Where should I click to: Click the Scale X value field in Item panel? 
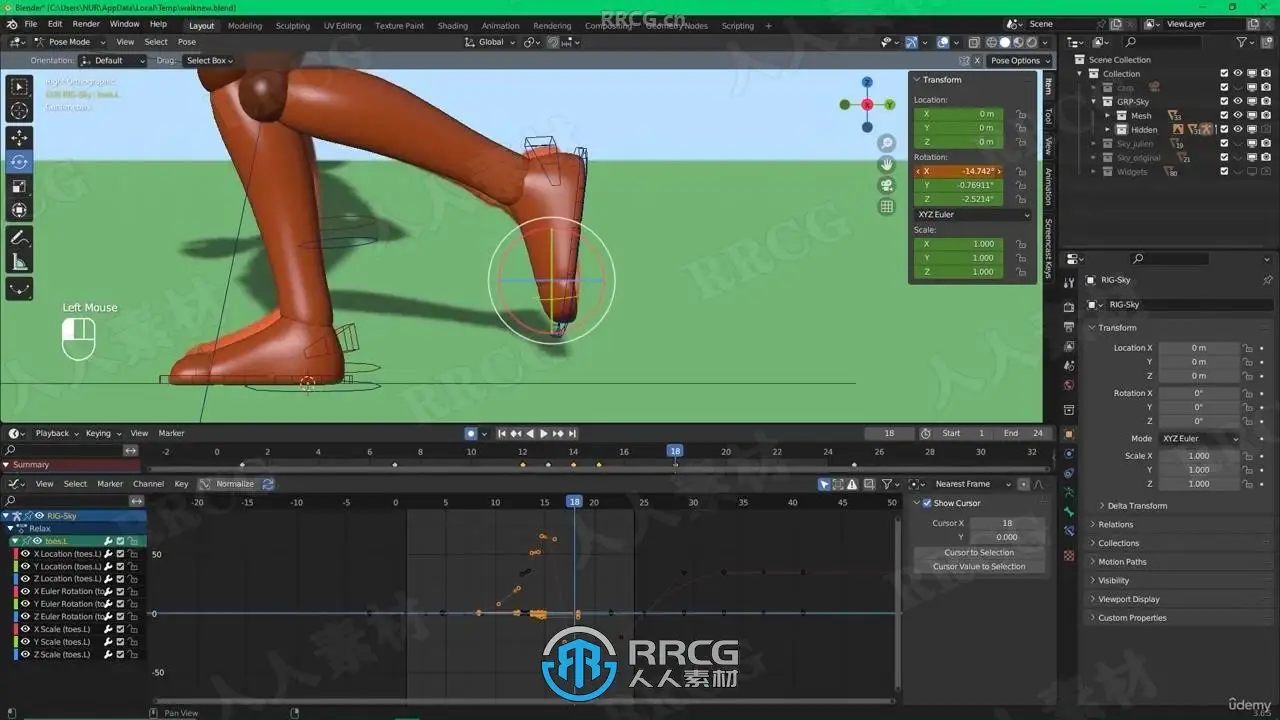click(x=959, y=244)
